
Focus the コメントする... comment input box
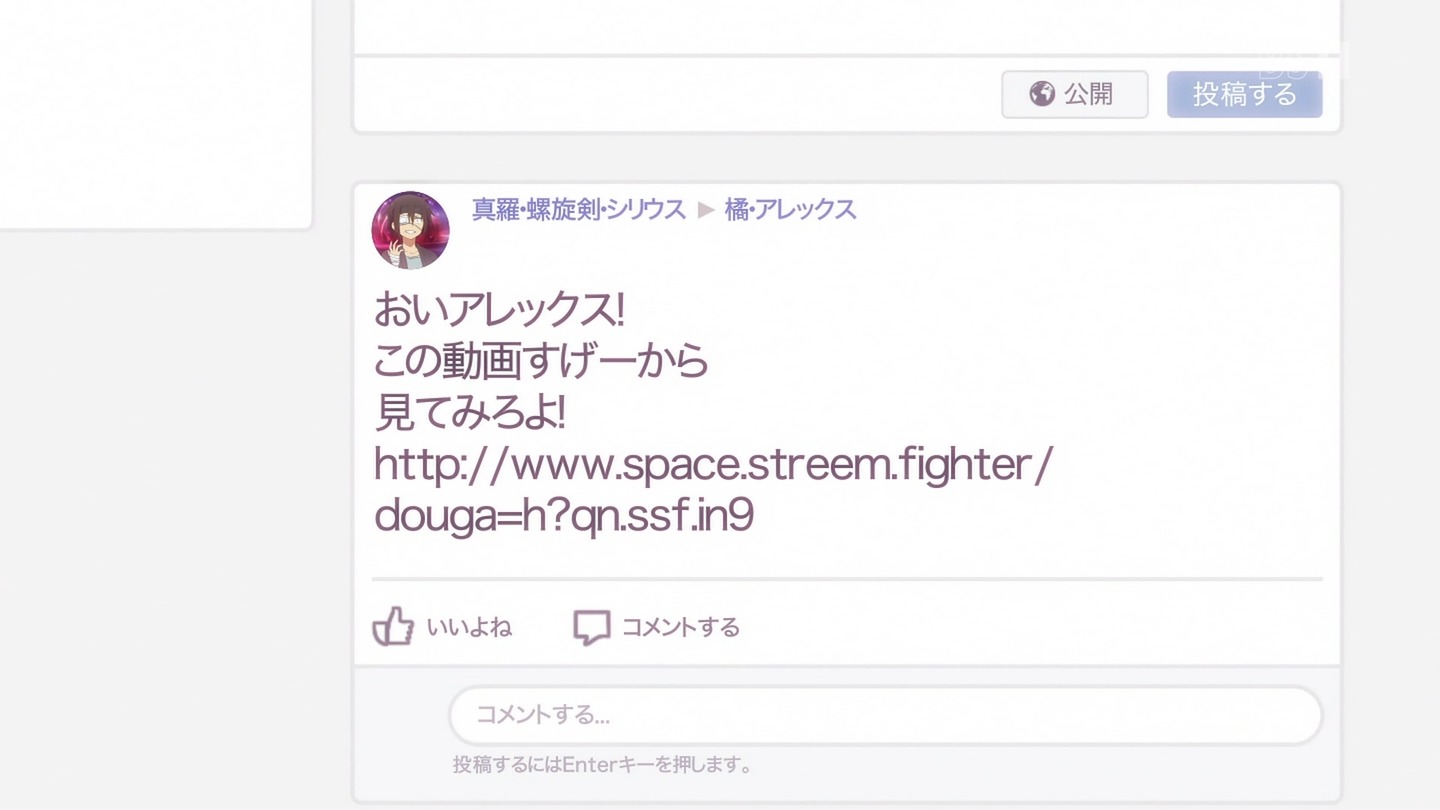pyautogui.click(x=886, y=715)
